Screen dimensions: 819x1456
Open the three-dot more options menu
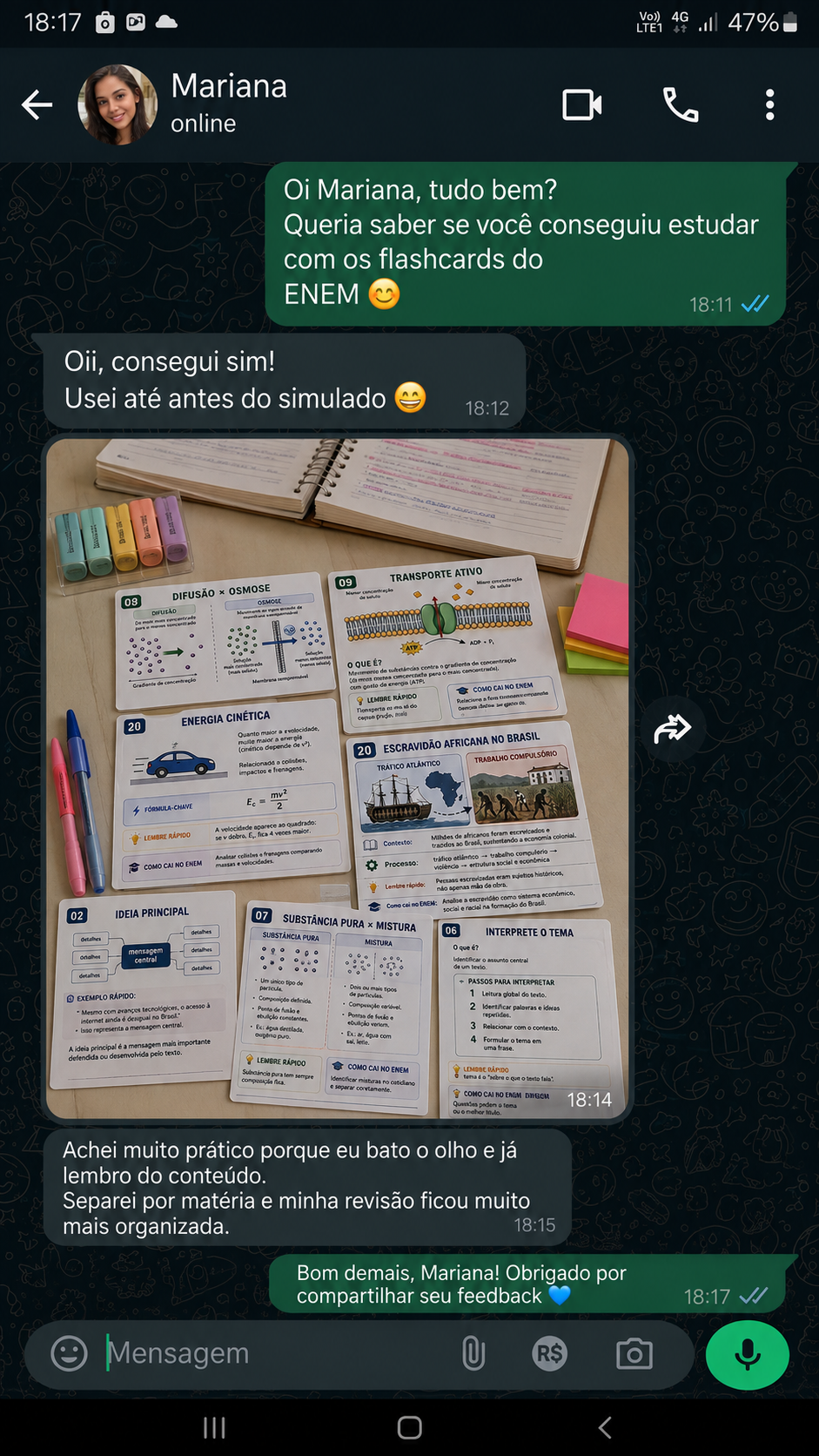(769, 105)
